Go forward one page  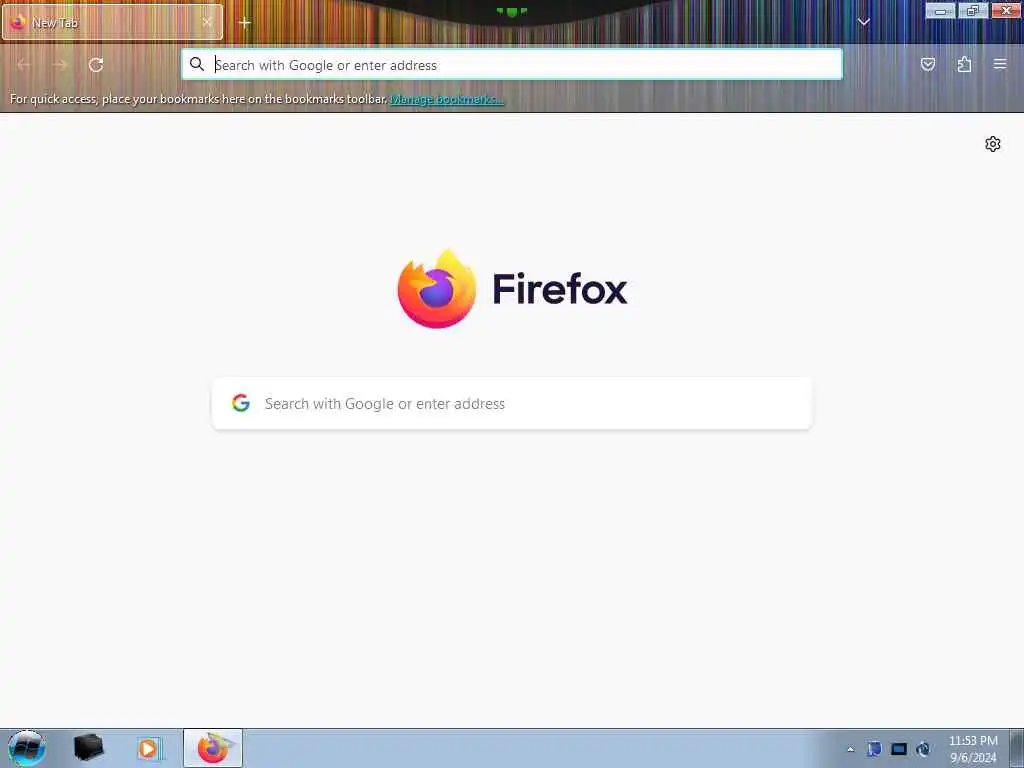[60, 65]
